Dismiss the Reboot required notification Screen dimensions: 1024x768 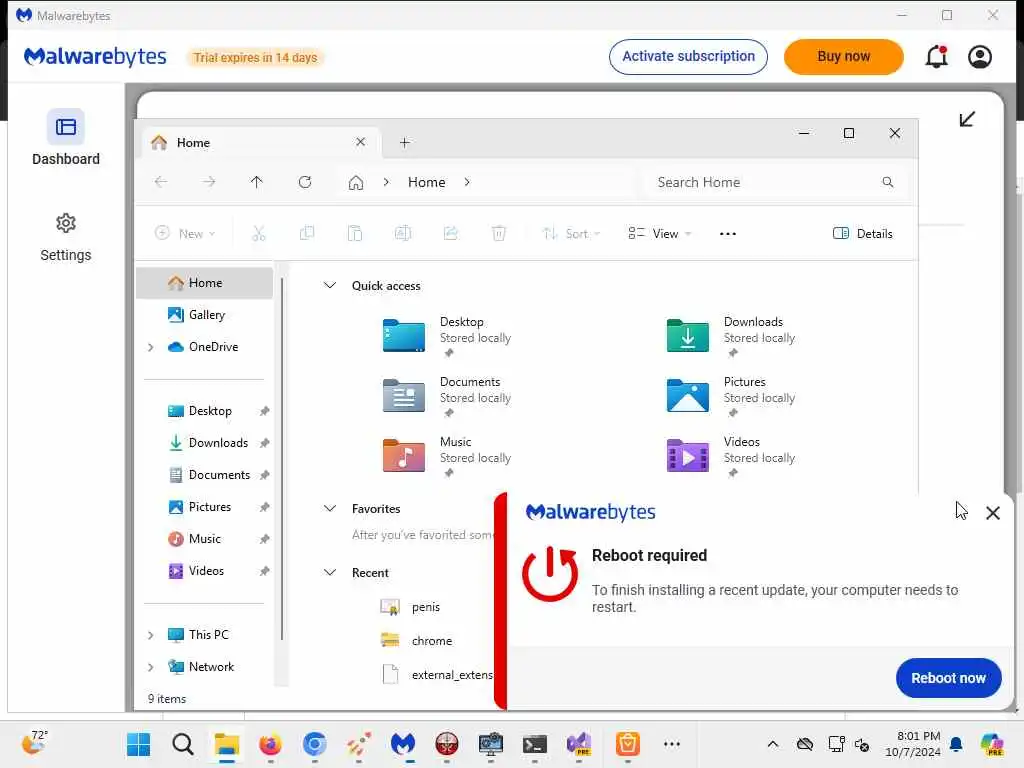[x=993, y=513]
